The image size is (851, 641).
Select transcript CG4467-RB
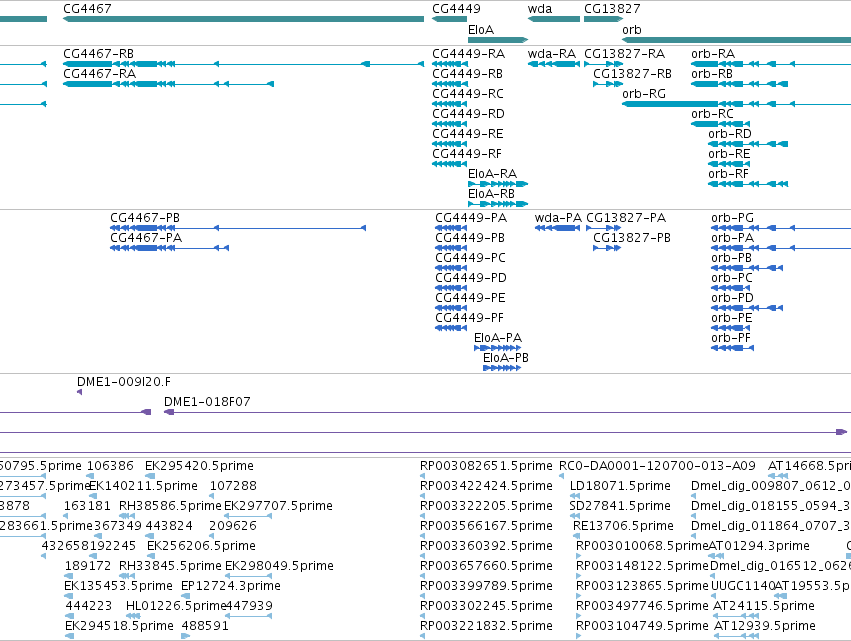pos(243,64)
